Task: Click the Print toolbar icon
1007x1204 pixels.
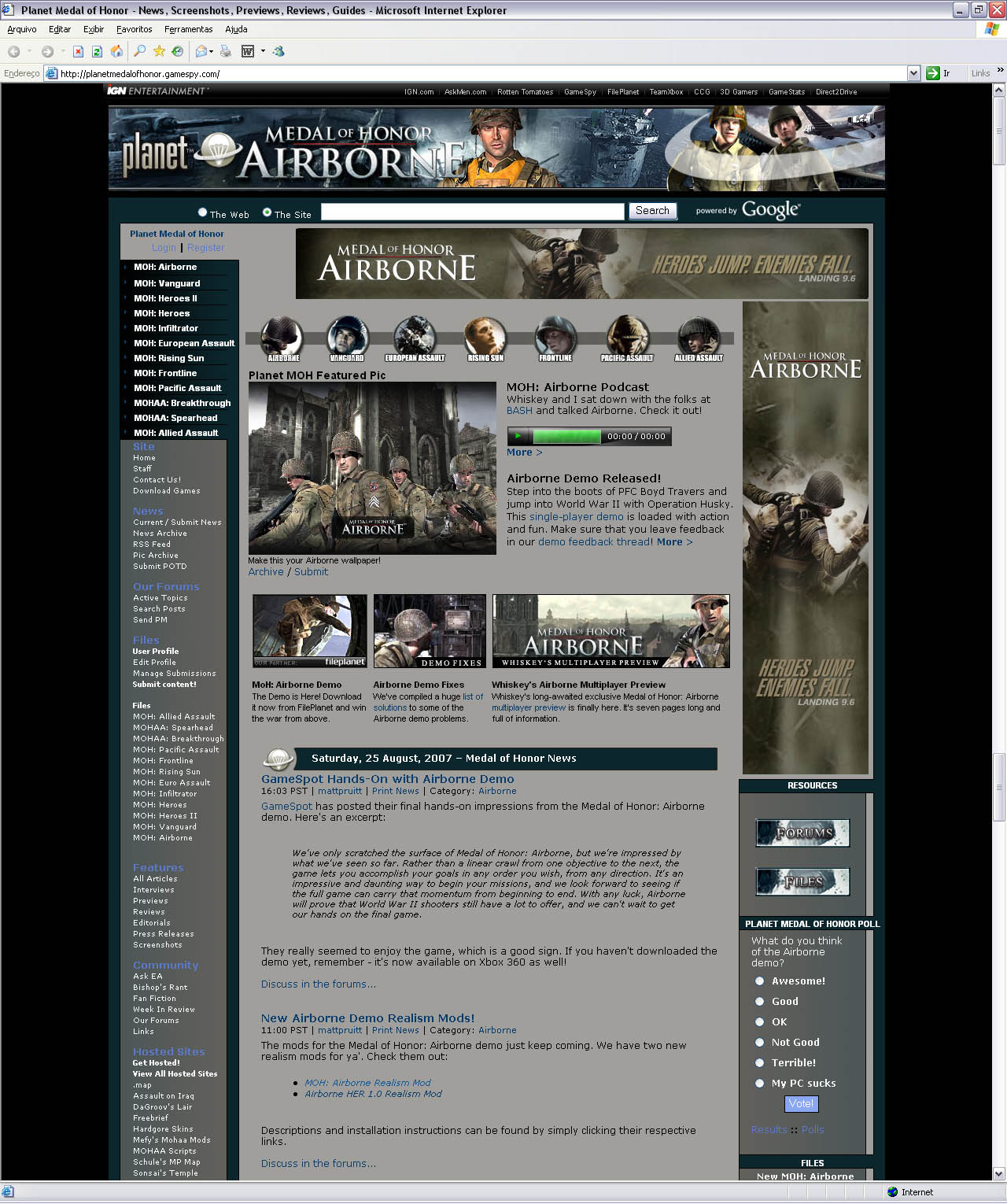Action: click(x=226, y=52)
